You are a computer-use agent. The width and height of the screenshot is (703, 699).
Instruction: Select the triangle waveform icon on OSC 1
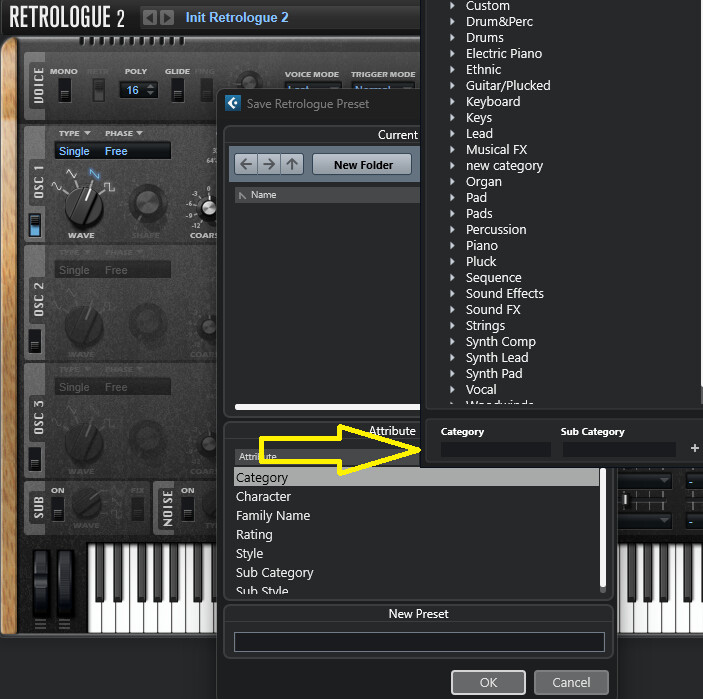[71, 173]
